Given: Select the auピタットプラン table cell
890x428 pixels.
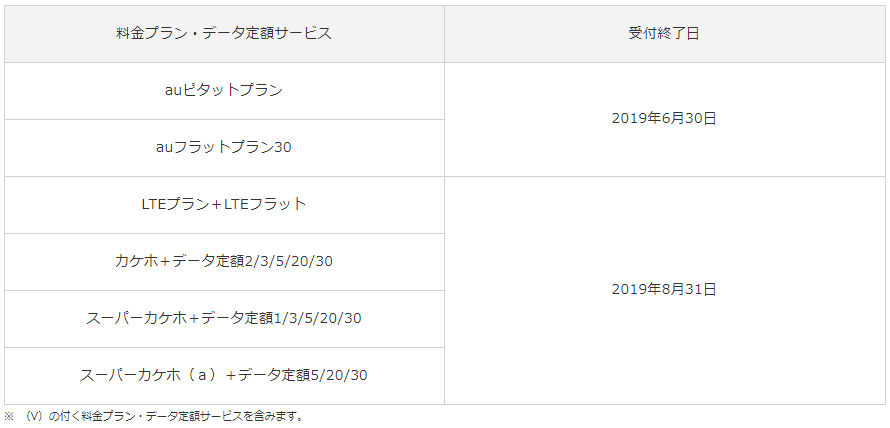Looking at the screenshot, I should click(224, 90).
